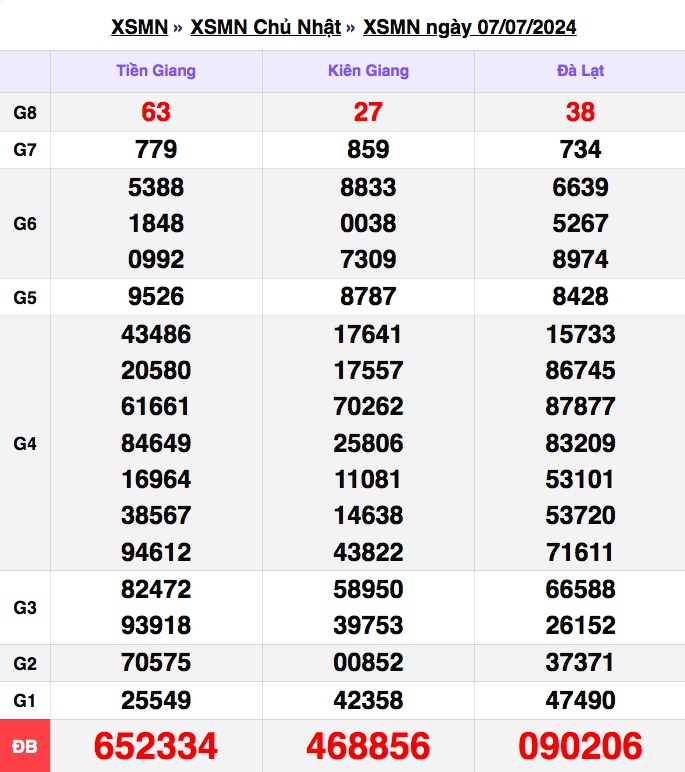
Task: Select G4 number 84649
Action: click(156, 443)
